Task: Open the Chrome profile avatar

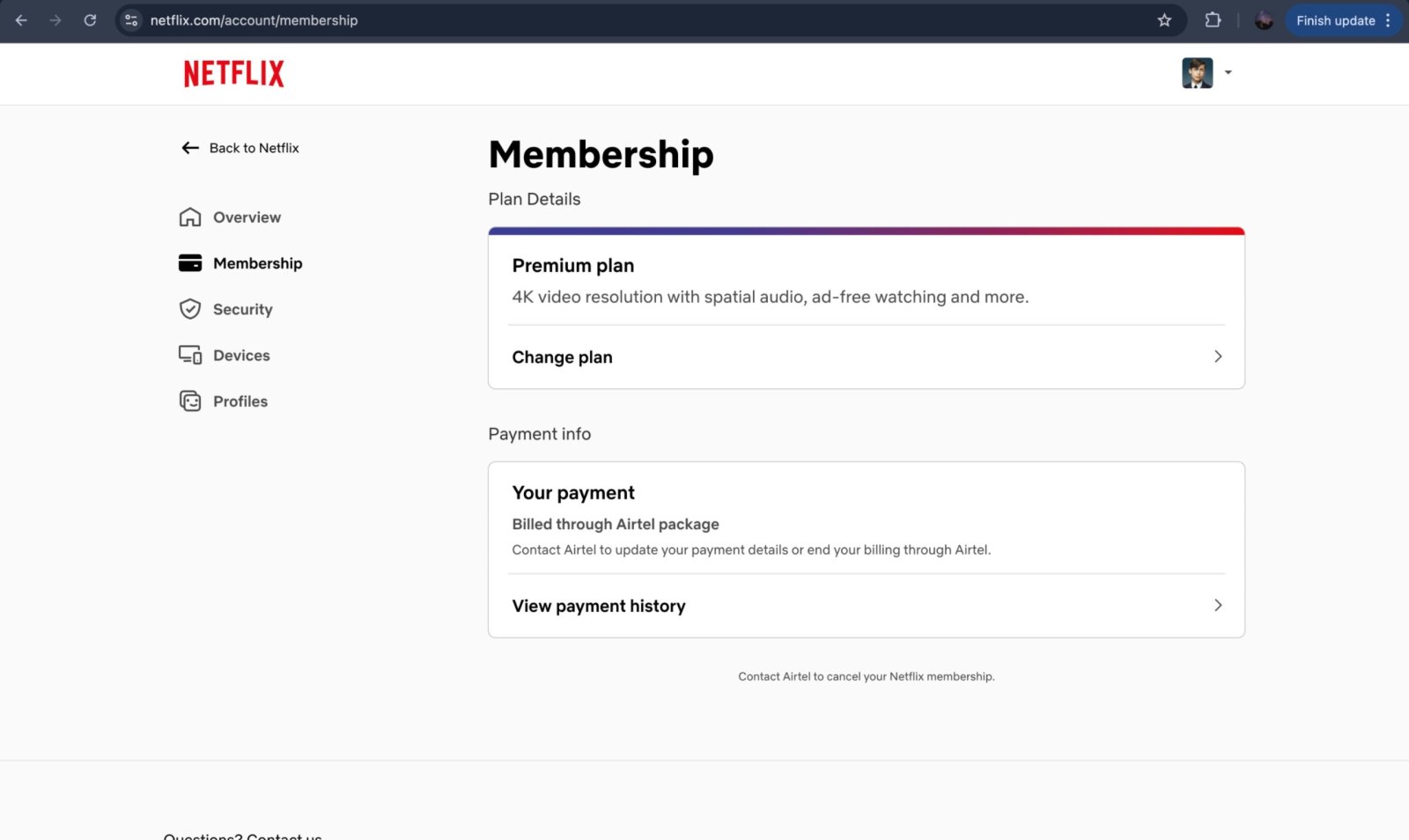Action: click(1264, 20)
